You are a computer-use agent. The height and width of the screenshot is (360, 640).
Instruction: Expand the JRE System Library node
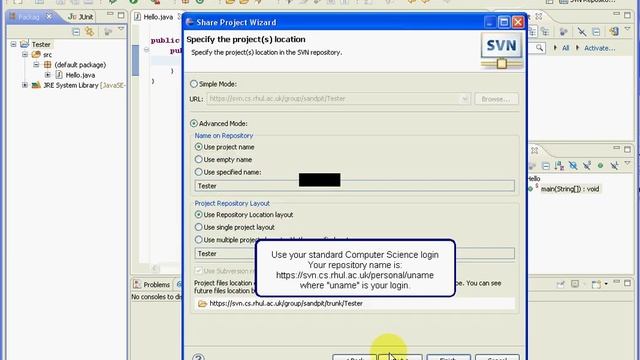coord(25,85)
